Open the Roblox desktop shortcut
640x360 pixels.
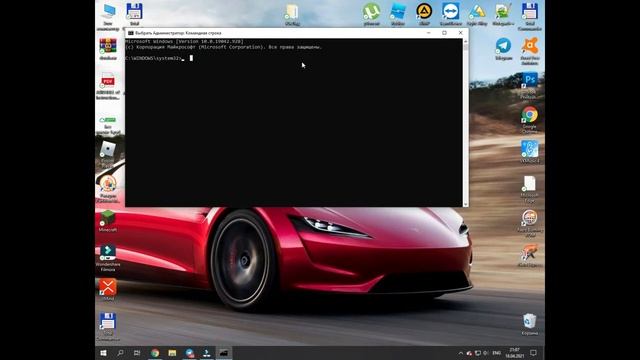[x=108, y=150]
